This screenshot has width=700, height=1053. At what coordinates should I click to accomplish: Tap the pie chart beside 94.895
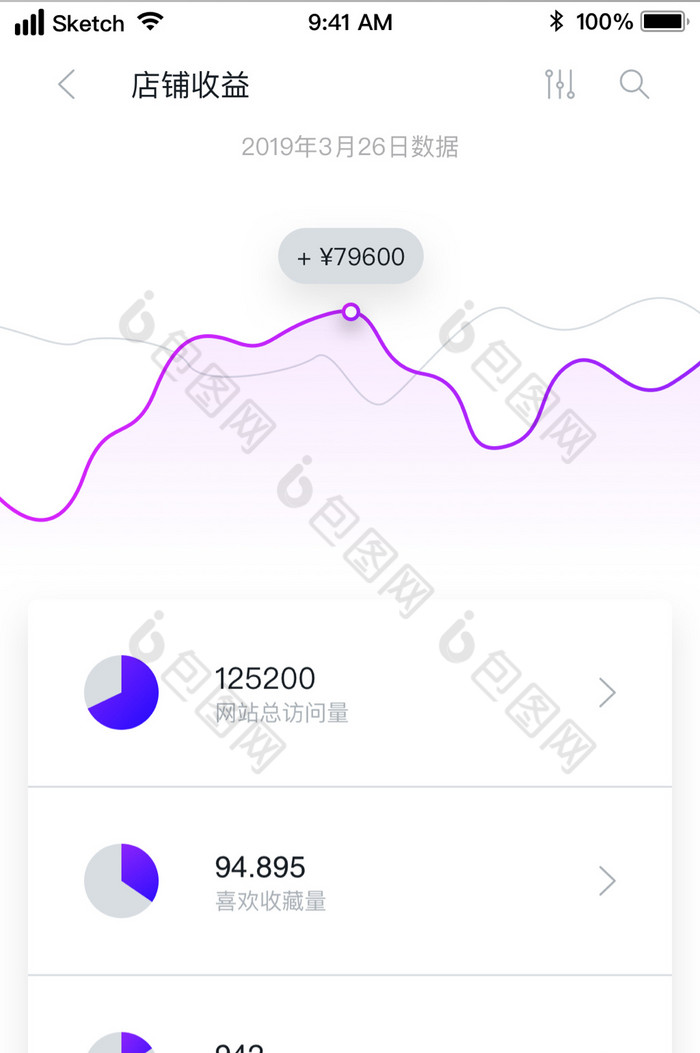coord(121,880)
